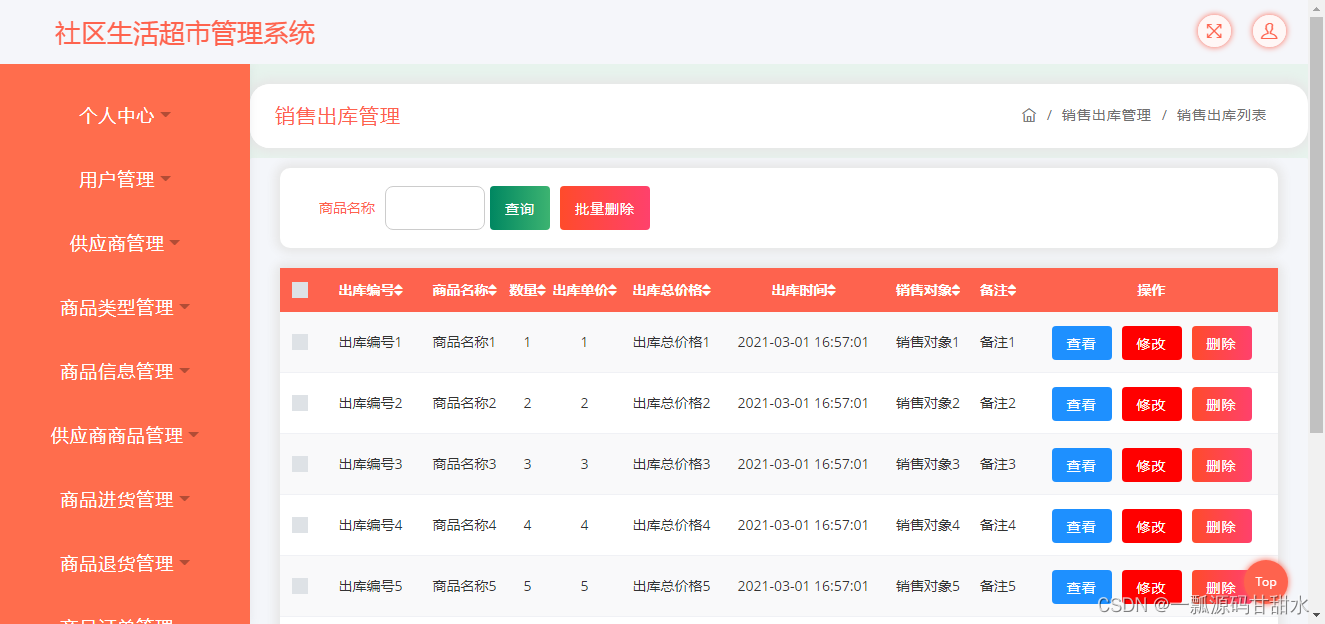Expand the 商品类型管理 sidebar menu
Image resolution: width=1325 pixels, height=624 pixels.
(x=125, y=307)
